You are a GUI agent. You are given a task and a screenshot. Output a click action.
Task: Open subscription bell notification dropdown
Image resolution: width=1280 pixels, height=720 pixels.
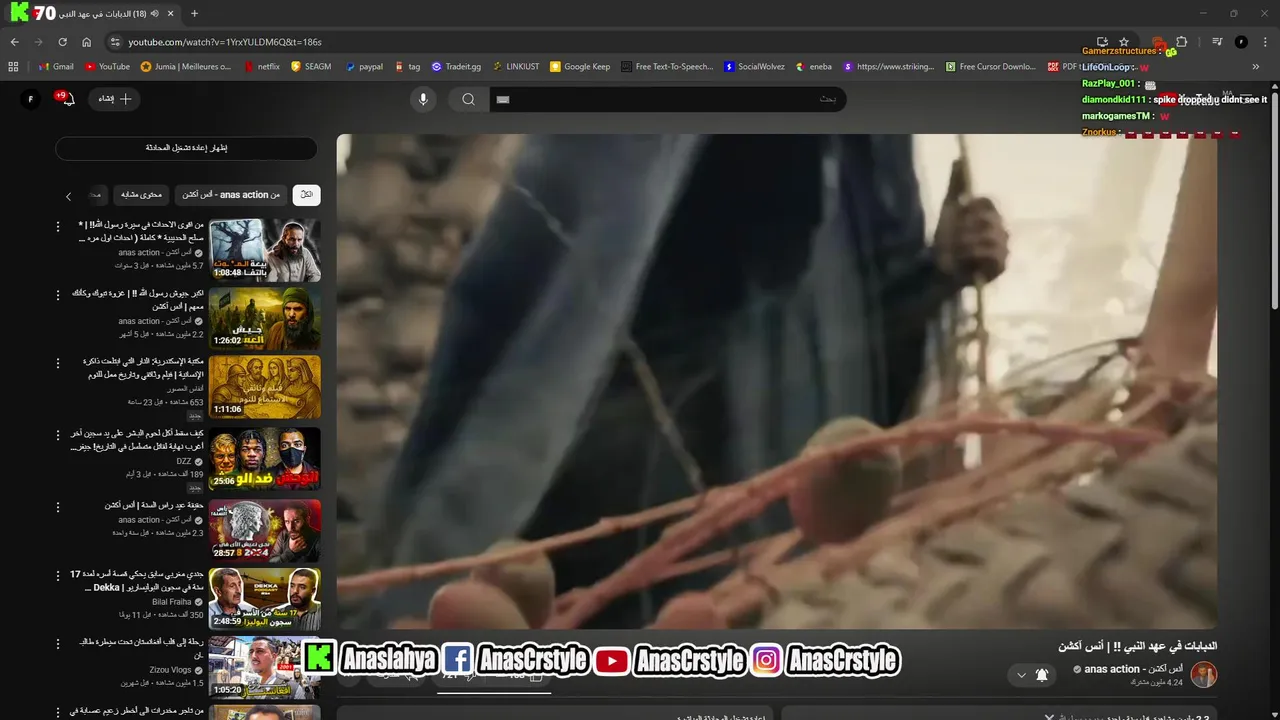[x=1031, y=675]
